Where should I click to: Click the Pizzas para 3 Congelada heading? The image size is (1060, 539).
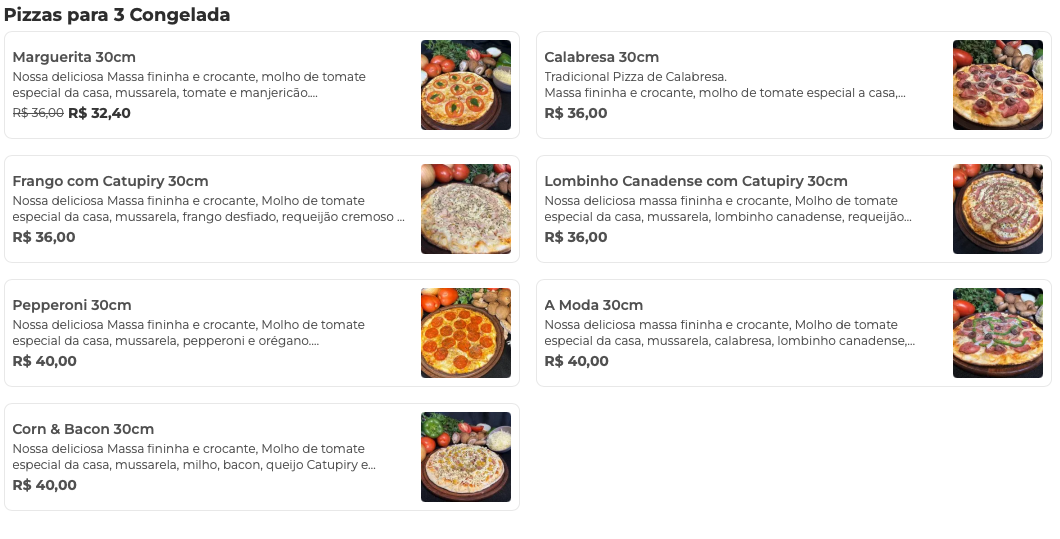point(117,15)
